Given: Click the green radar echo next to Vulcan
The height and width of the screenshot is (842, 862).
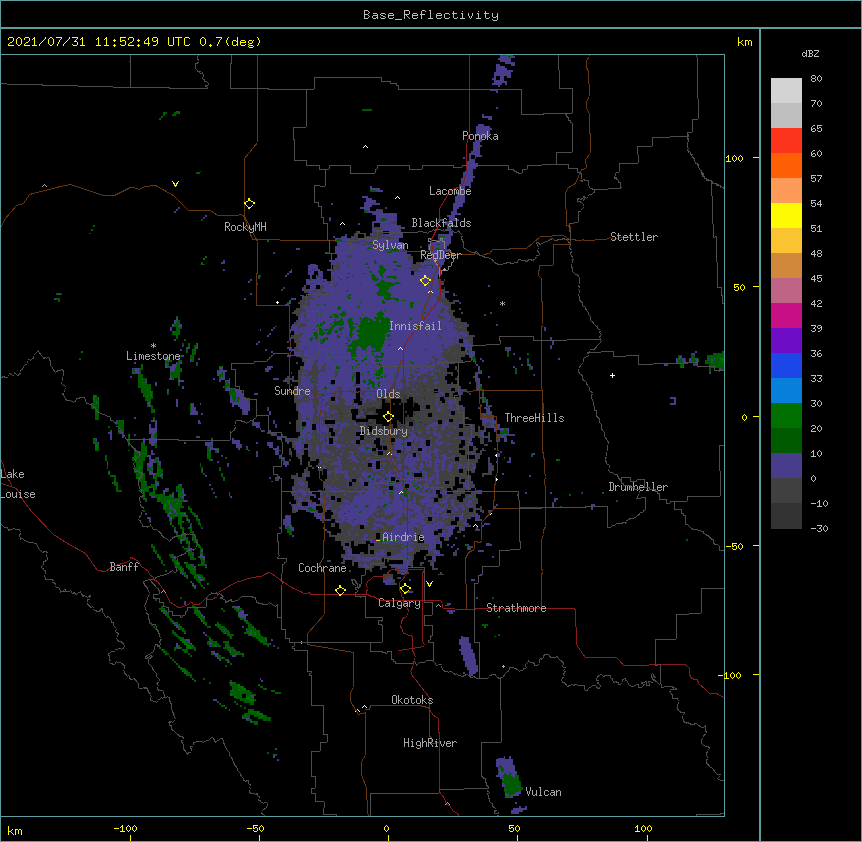Looking at the screenshot, I should 512,783.
